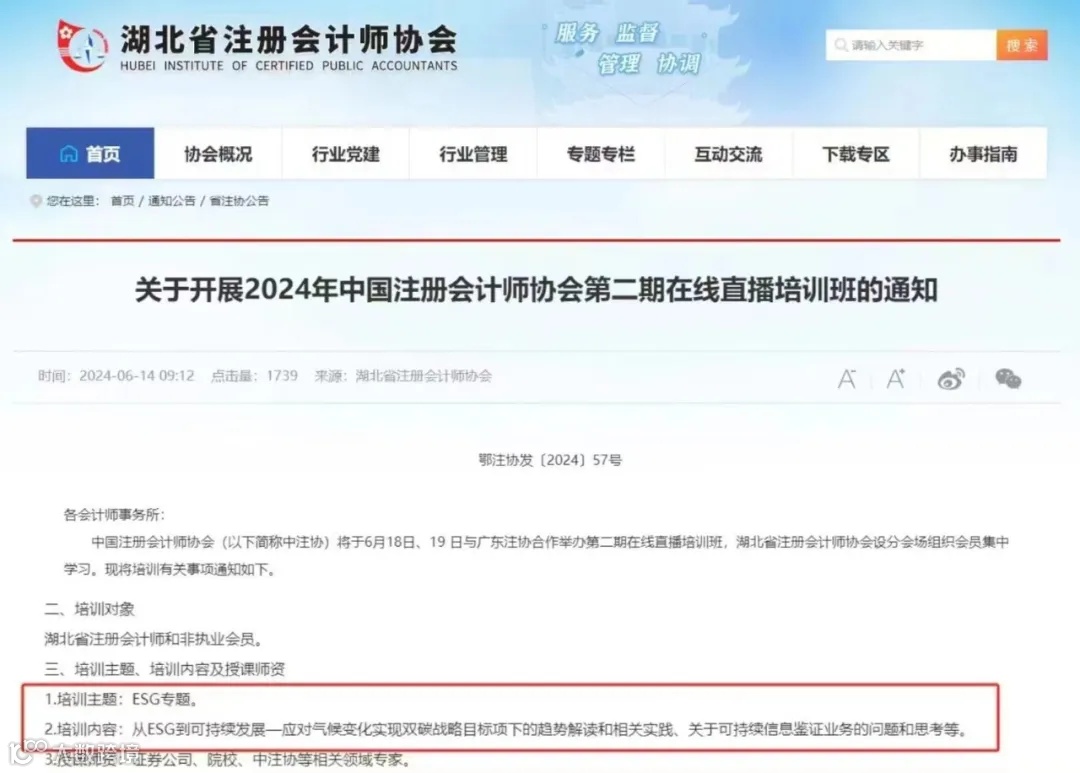Click the location pin icon in breadcrumb

[36, 201]
